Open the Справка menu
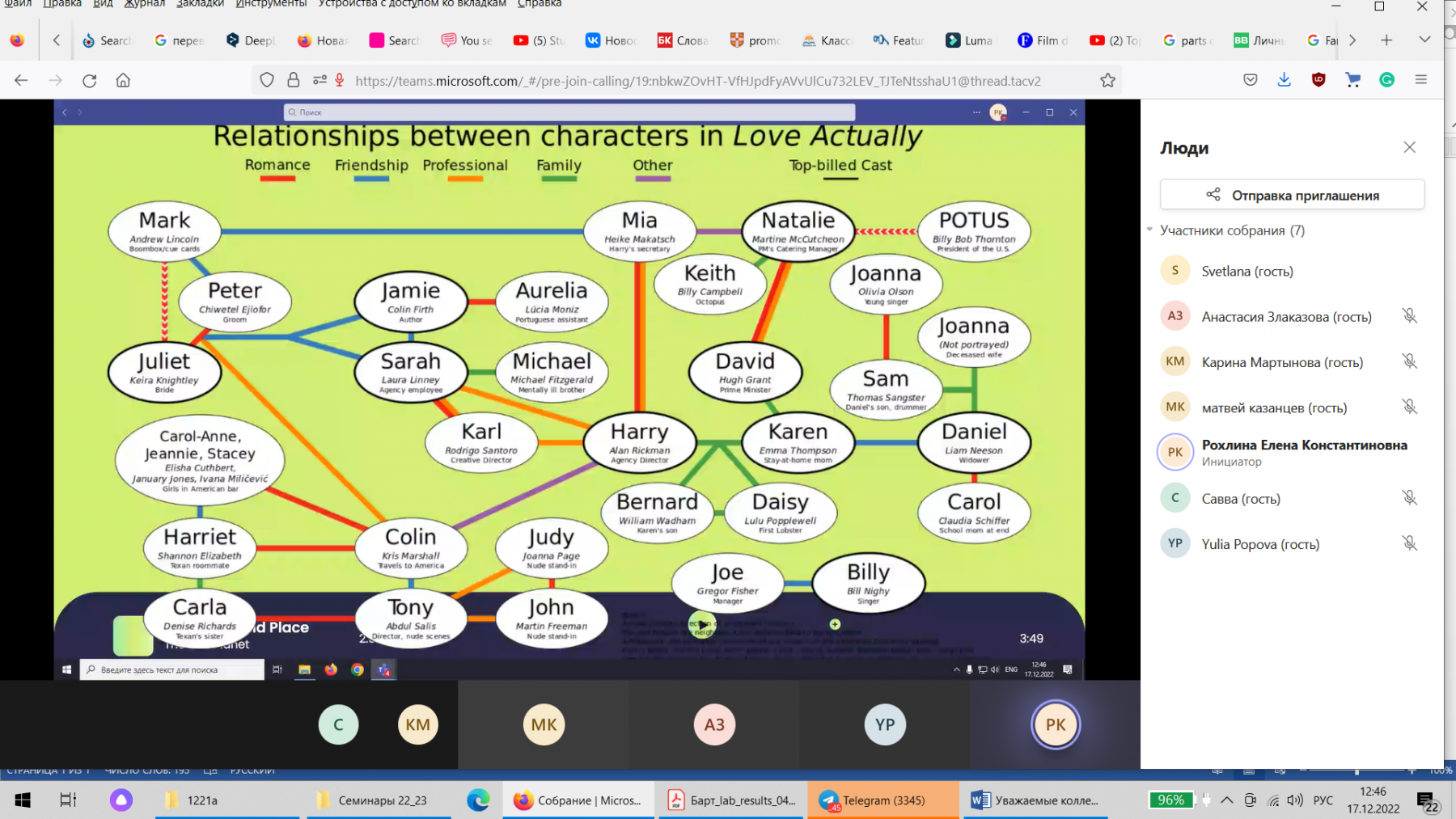1456x819 pixels. coord(540,4)
